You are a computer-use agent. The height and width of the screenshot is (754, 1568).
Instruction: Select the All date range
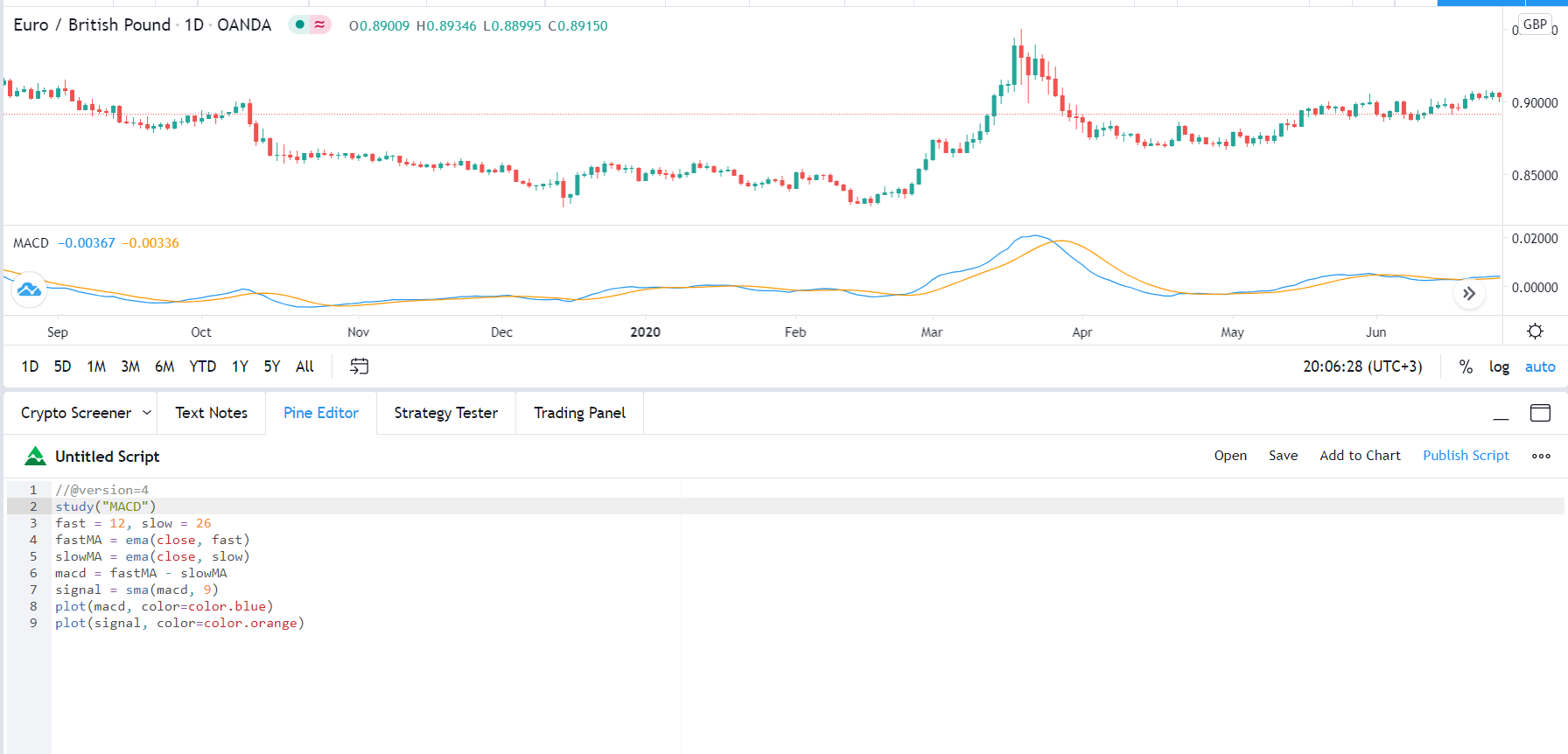click(x=304, y=367)
